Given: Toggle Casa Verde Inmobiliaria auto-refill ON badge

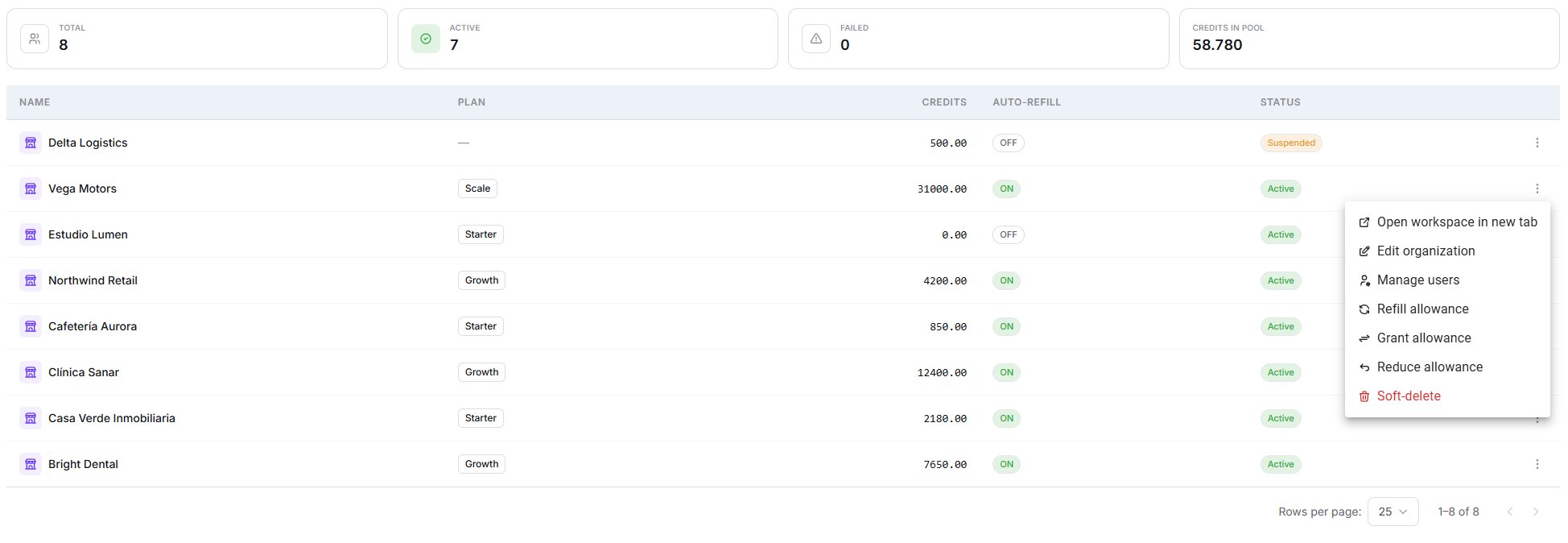Looking at the screenshot, I should (x=1006, y=418).
